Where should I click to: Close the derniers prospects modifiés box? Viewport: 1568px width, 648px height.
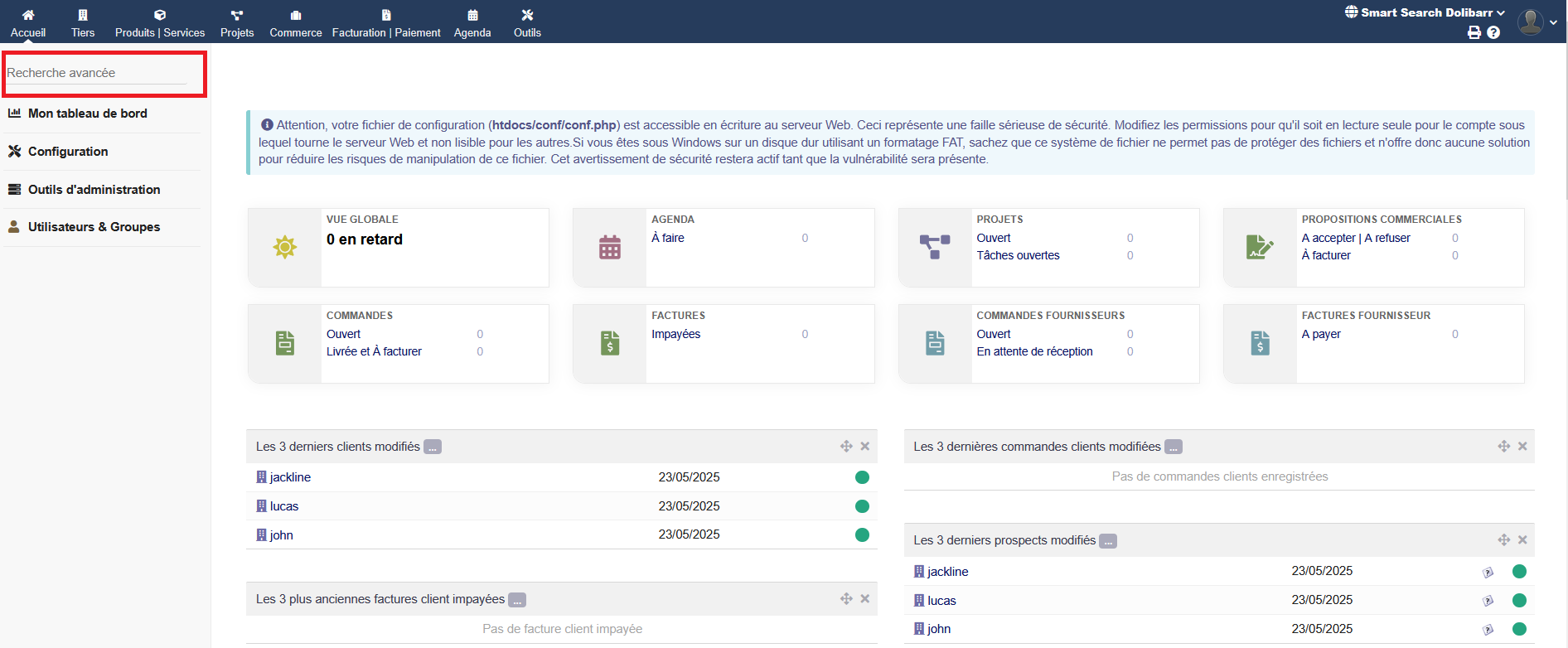coord(1522,540)
